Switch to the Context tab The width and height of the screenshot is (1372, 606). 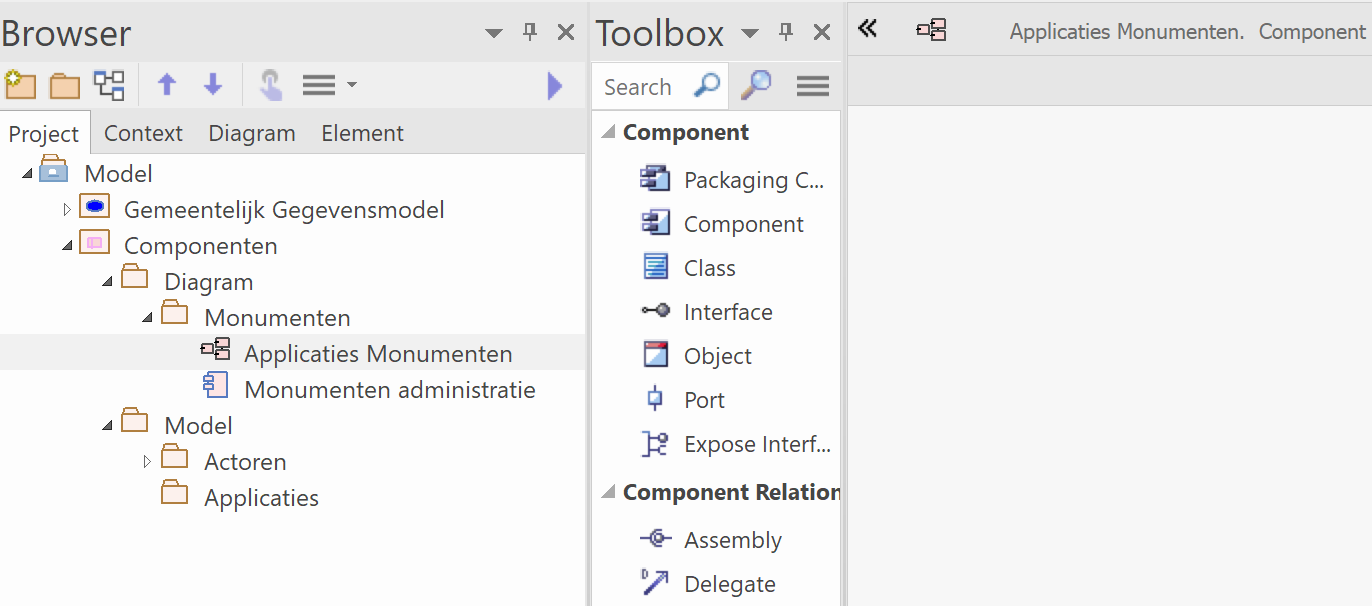click(143, 133)
